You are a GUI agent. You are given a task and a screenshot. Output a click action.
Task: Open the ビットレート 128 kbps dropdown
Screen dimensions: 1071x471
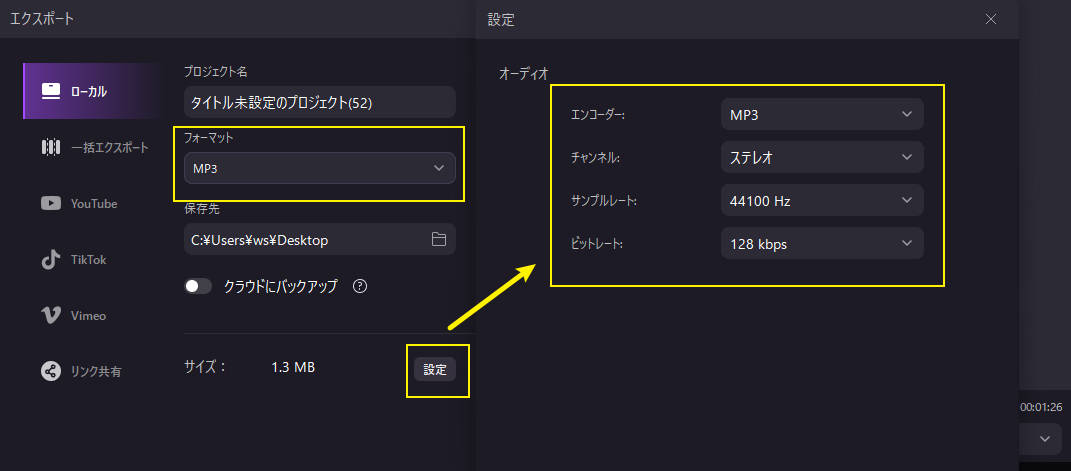coord(822,244)
